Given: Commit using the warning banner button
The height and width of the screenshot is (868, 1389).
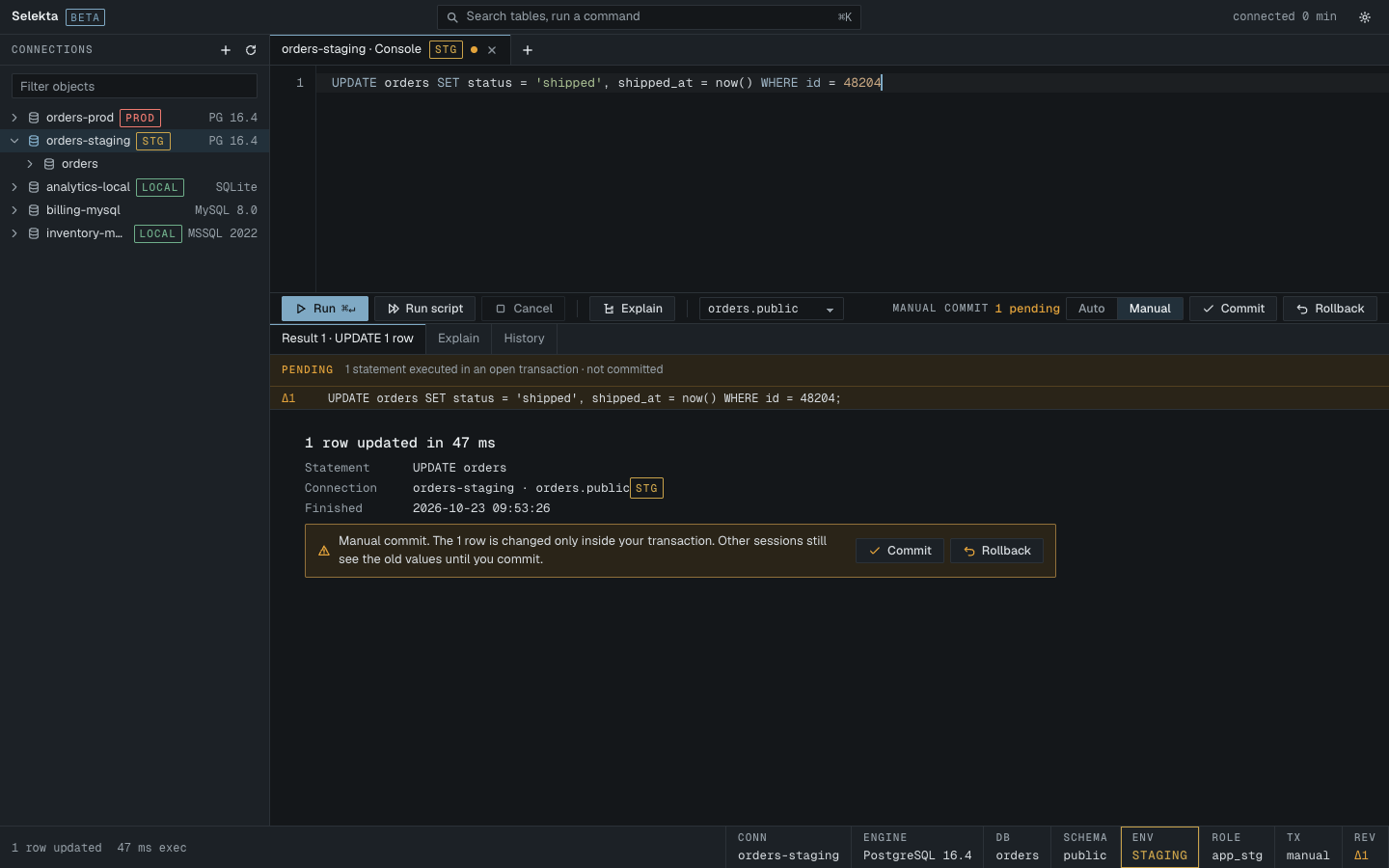Looking at the screenshot, I should click(900, 551).
